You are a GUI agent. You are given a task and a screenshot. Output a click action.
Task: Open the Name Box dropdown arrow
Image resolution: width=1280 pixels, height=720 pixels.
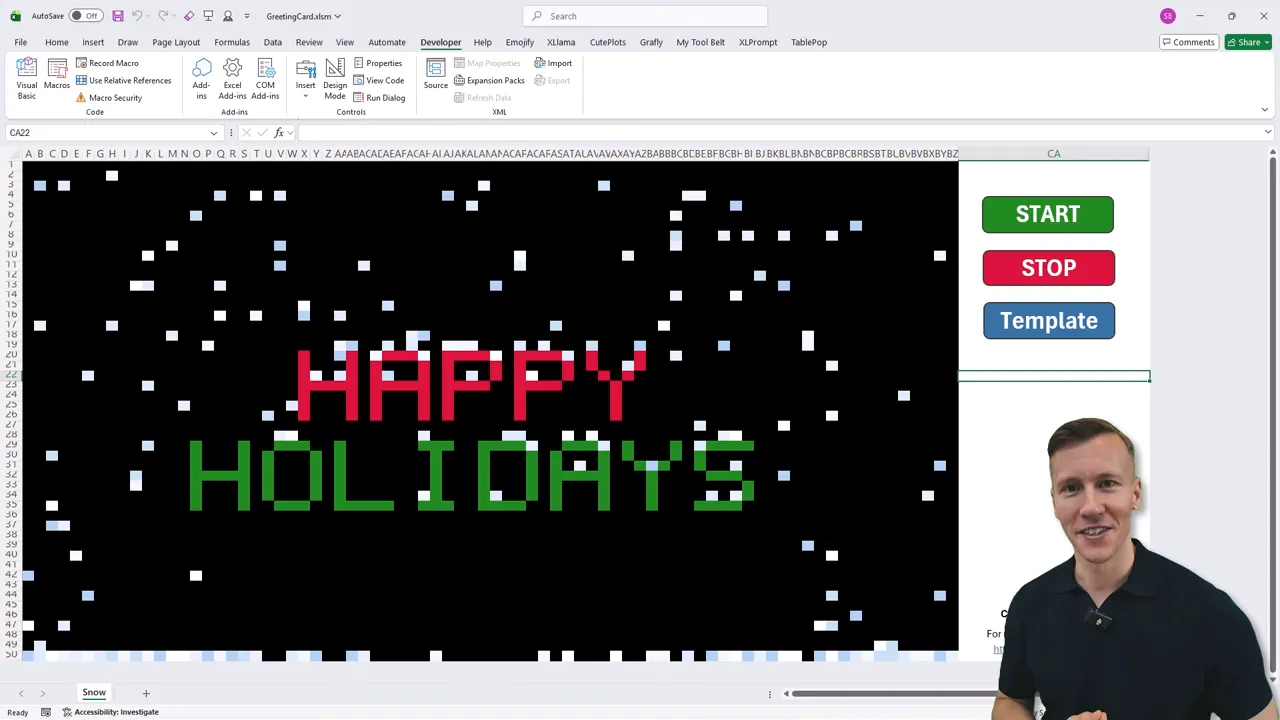214,133
